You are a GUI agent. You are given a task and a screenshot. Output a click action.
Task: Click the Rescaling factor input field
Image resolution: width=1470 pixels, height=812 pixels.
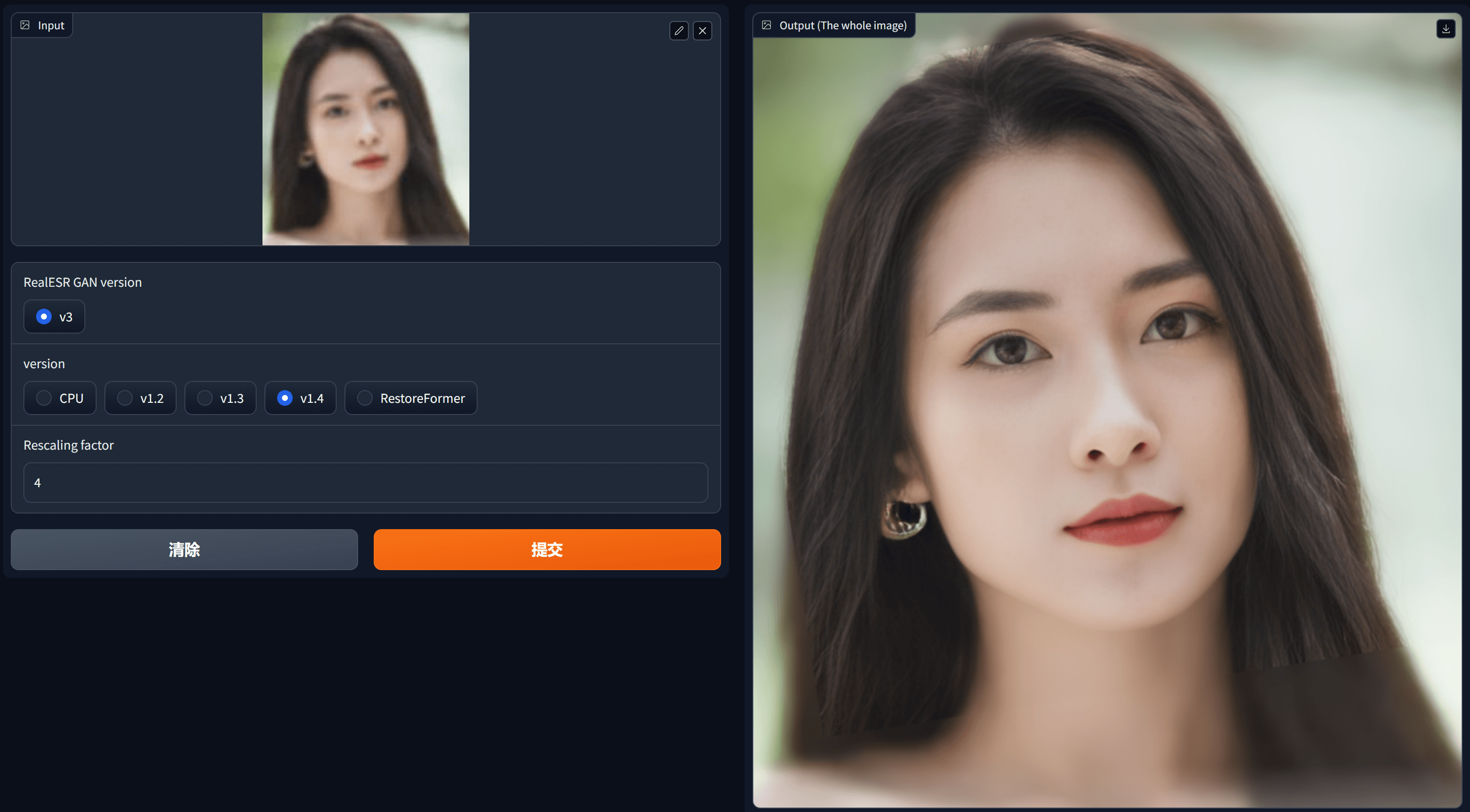point(365,482)
